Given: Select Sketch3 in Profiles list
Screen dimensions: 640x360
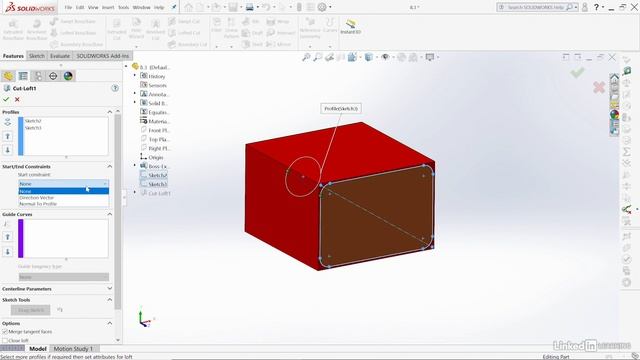Looking at the screenshot, I should [x=33, y=128].
